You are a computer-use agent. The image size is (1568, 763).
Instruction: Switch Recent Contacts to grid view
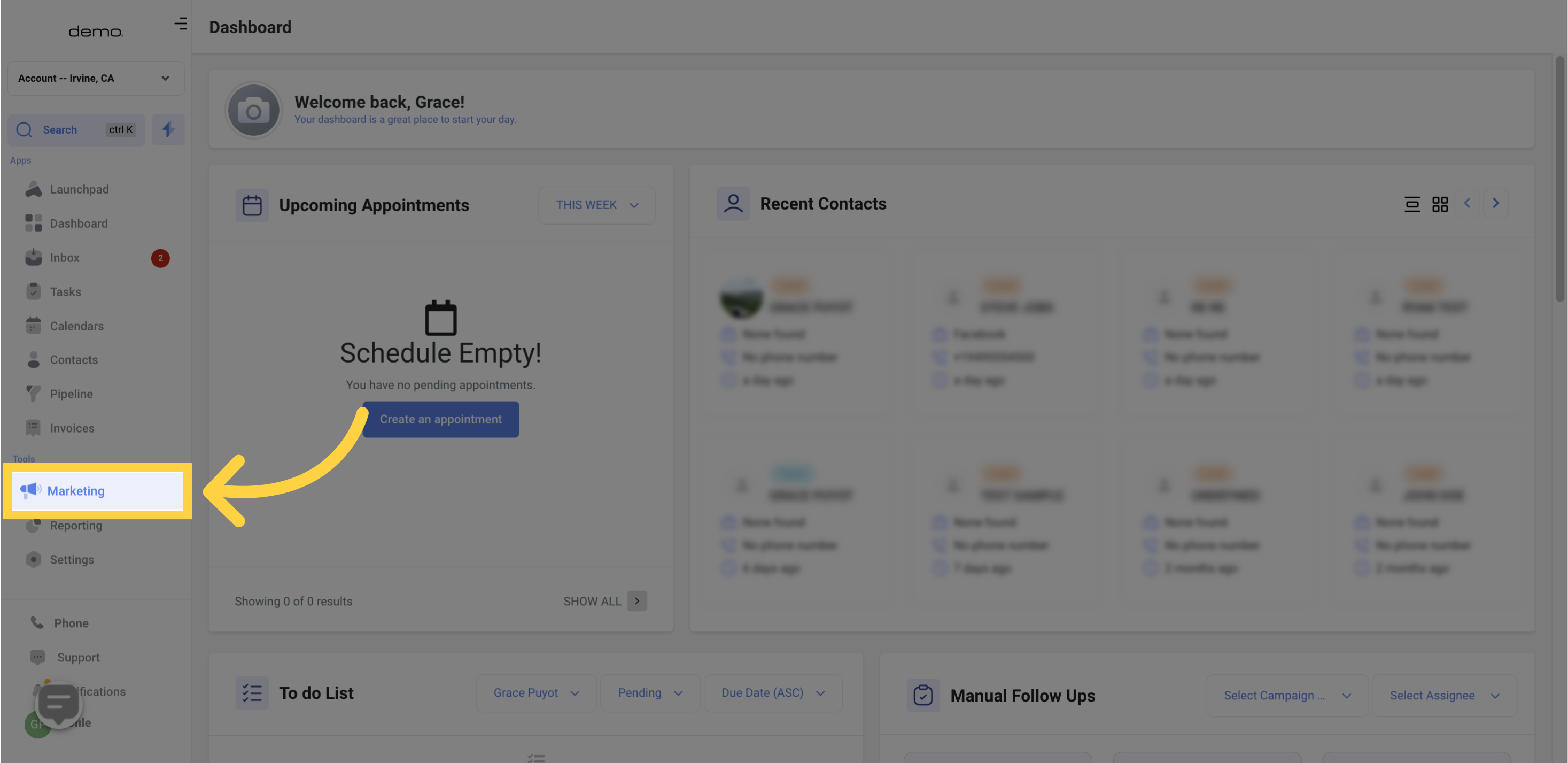1440,204
